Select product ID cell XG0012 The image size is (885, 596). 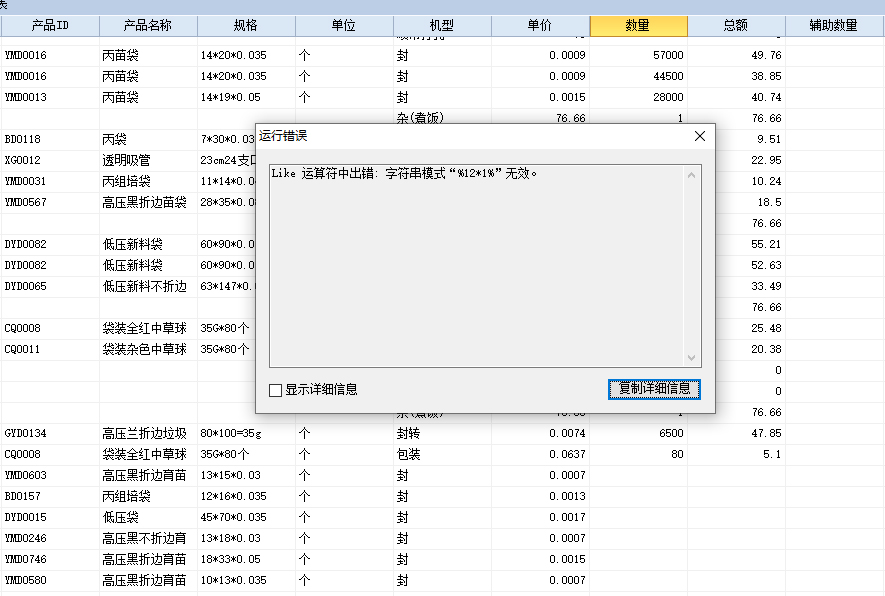50,160
